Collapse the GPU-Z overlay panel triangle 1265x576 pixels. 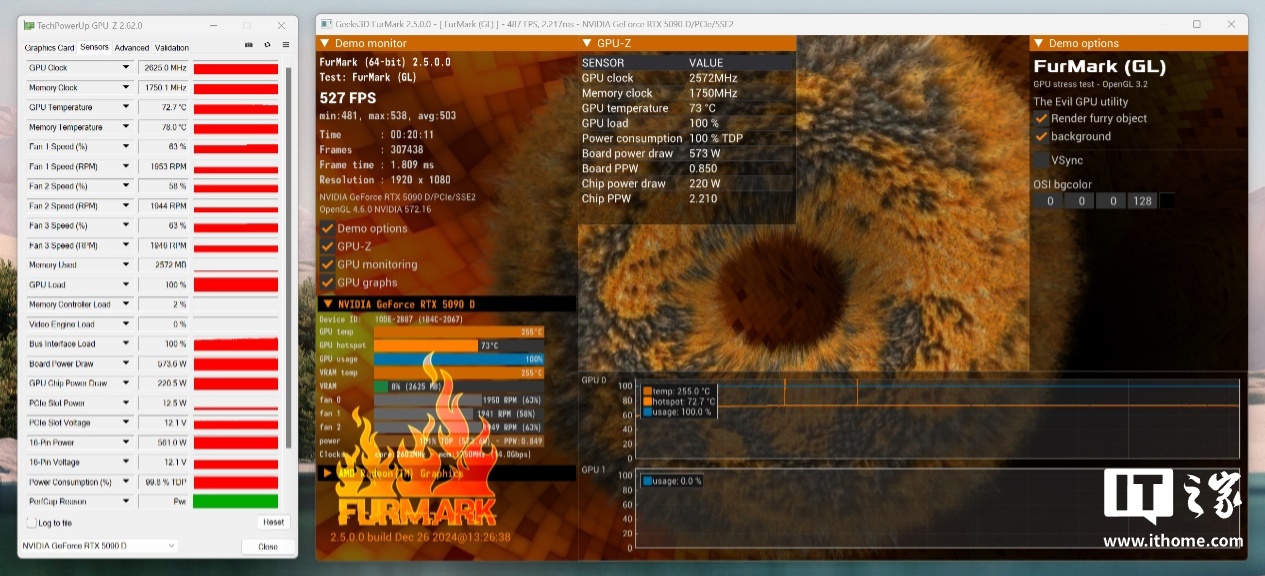[586, 43]
